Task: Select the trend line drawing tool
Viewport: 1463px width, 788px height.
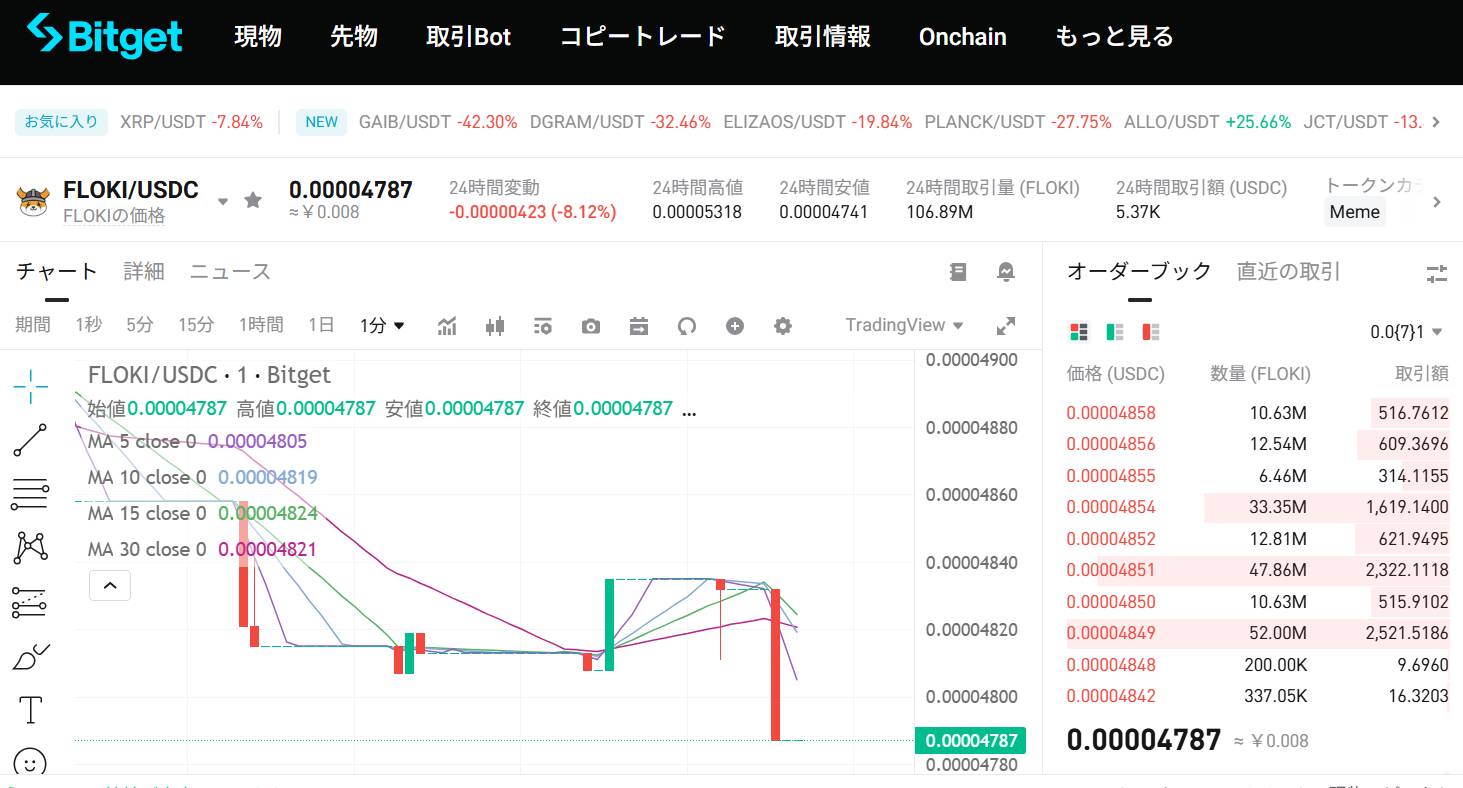Action: tap(30, 440)
